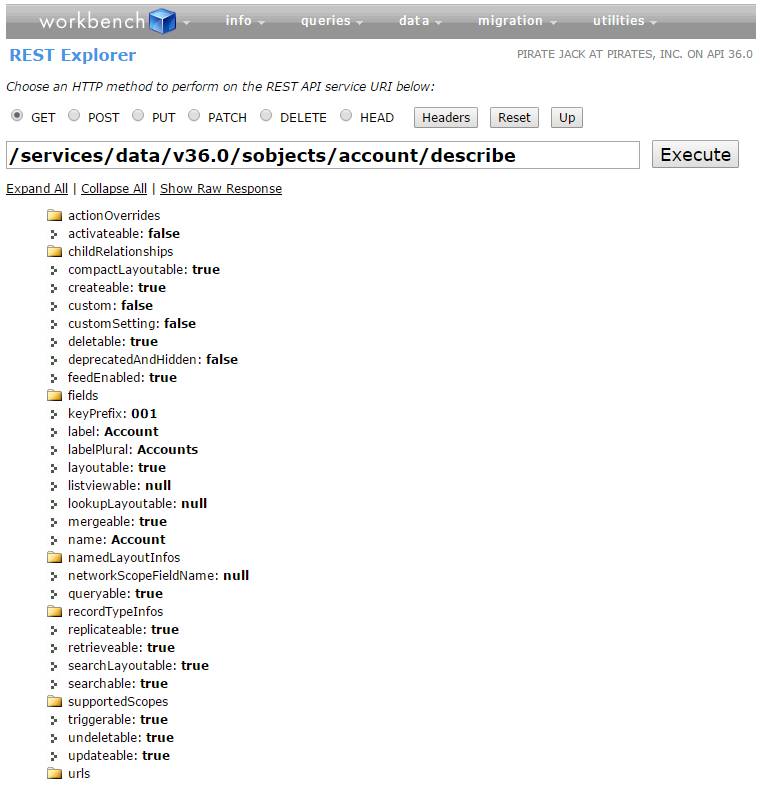Viewport: 762px width, 786px height.
Task: Open the recordTypeInfos folder icon
Action: [54, 612]
